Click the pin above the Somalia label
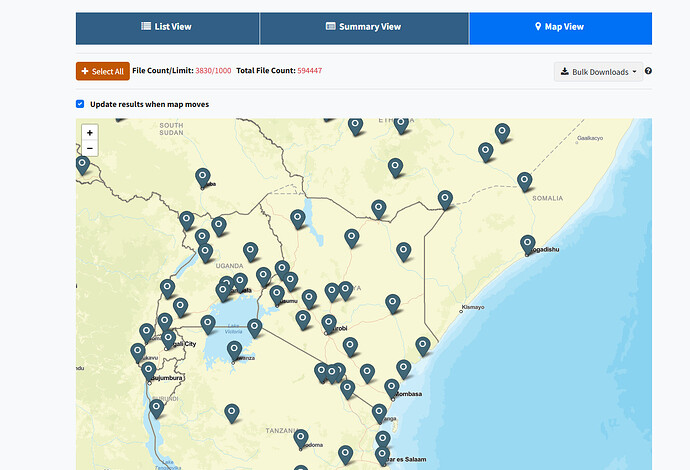690x470 pixels. coord(525,180)
